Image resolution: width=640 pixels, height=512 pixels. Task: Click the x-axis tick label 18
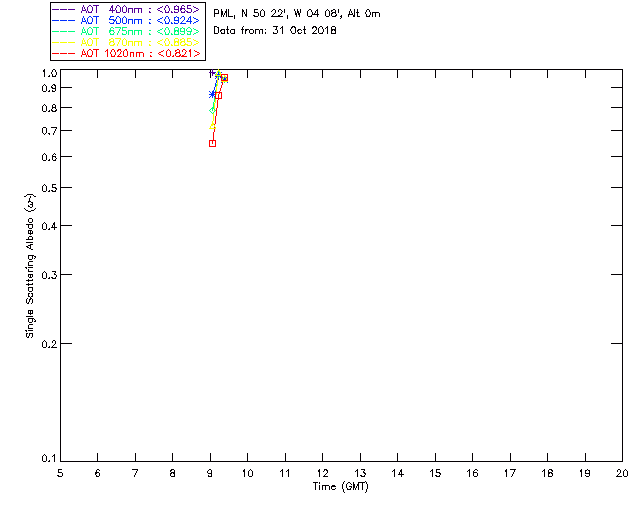[548, 473]
